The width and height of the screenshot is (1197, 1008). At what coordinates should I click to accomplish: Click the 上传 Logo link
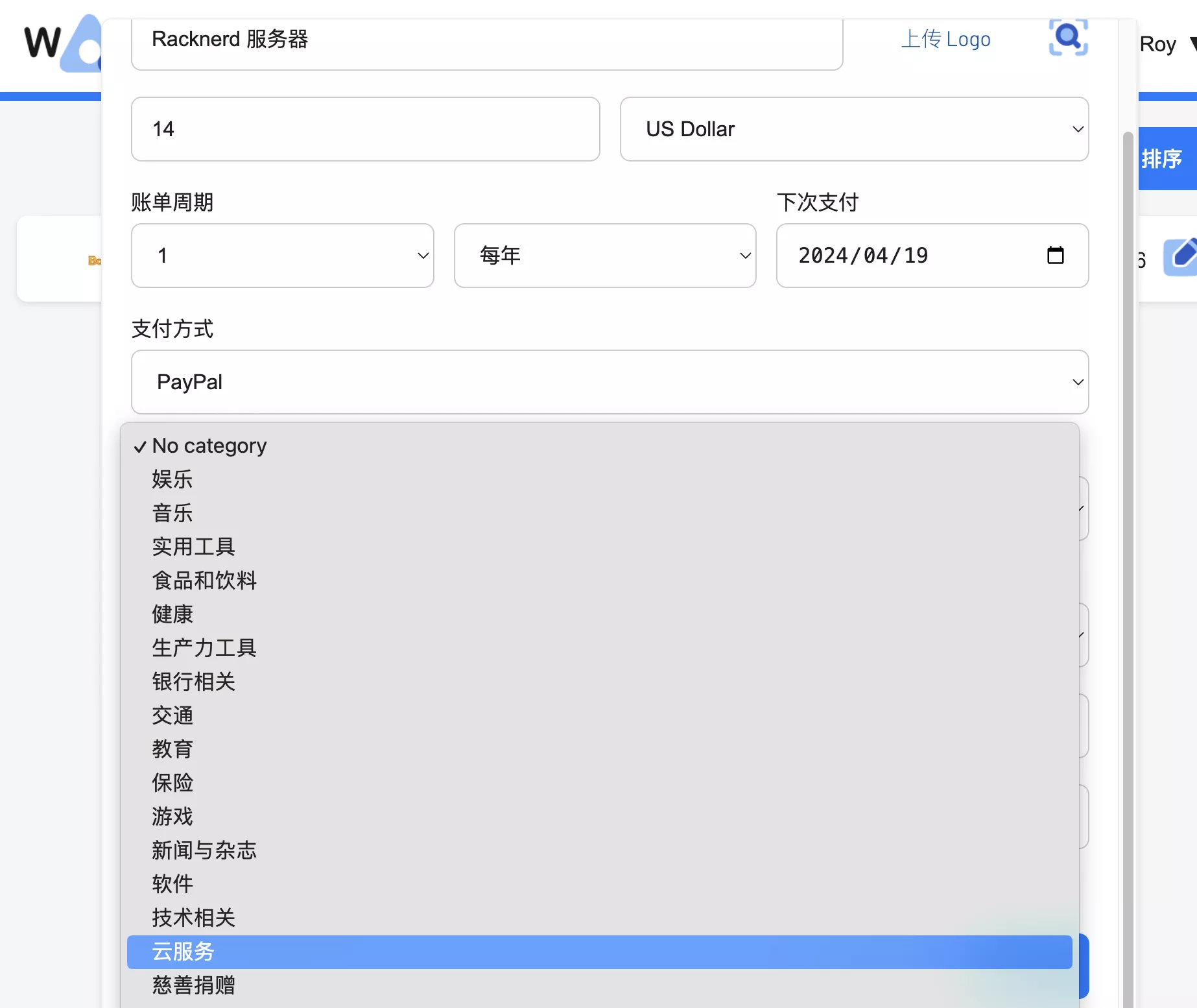[945, 39]
